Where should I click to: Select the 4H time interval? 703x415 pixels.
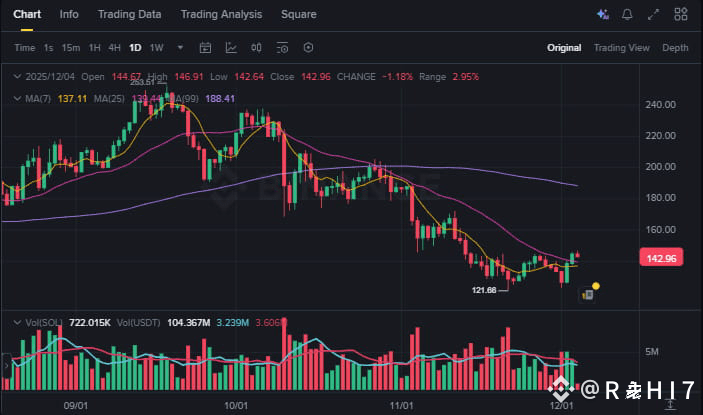coord(114,48)
